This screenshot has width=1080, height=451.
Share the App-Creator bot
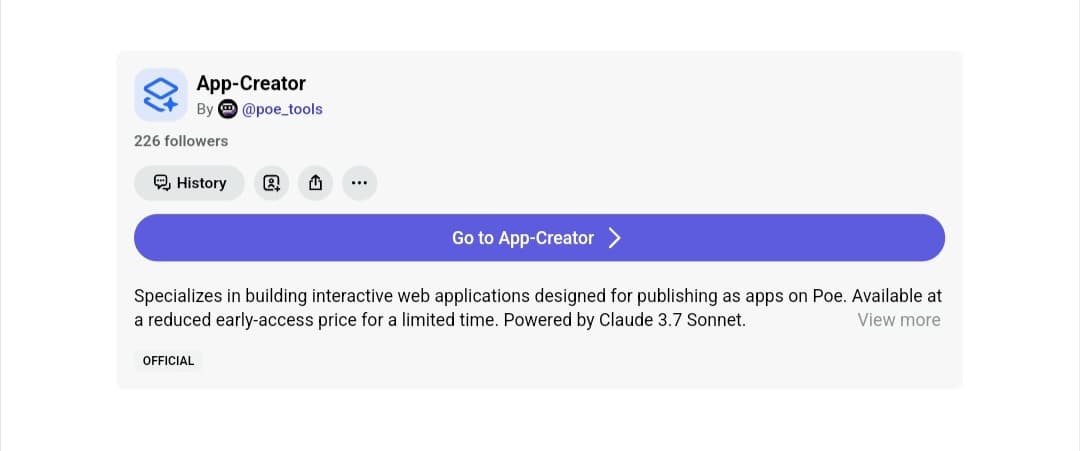[315, 183]
